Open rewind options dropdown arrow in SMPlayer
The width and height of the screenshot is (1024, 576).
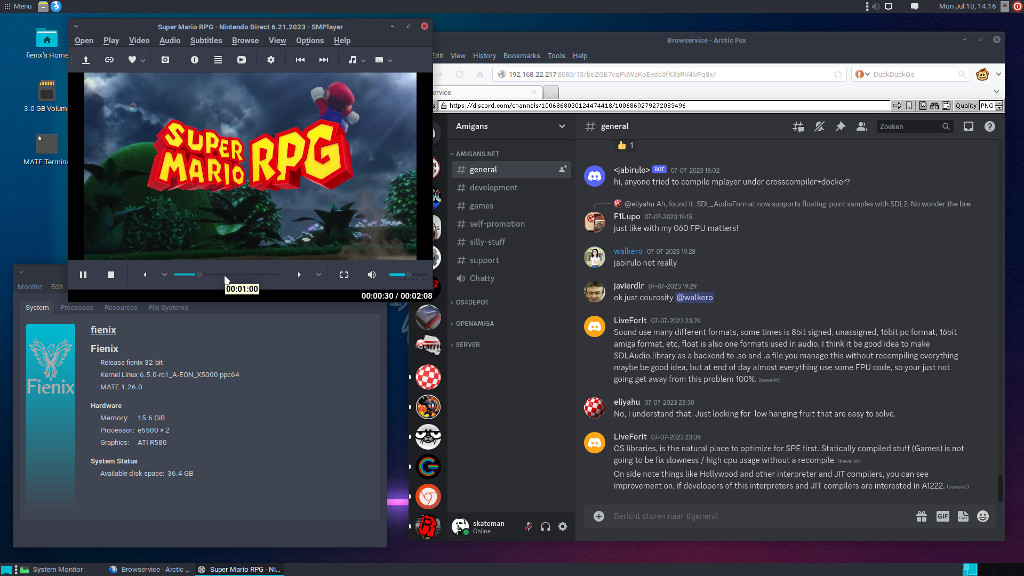[x=165, y=275]
